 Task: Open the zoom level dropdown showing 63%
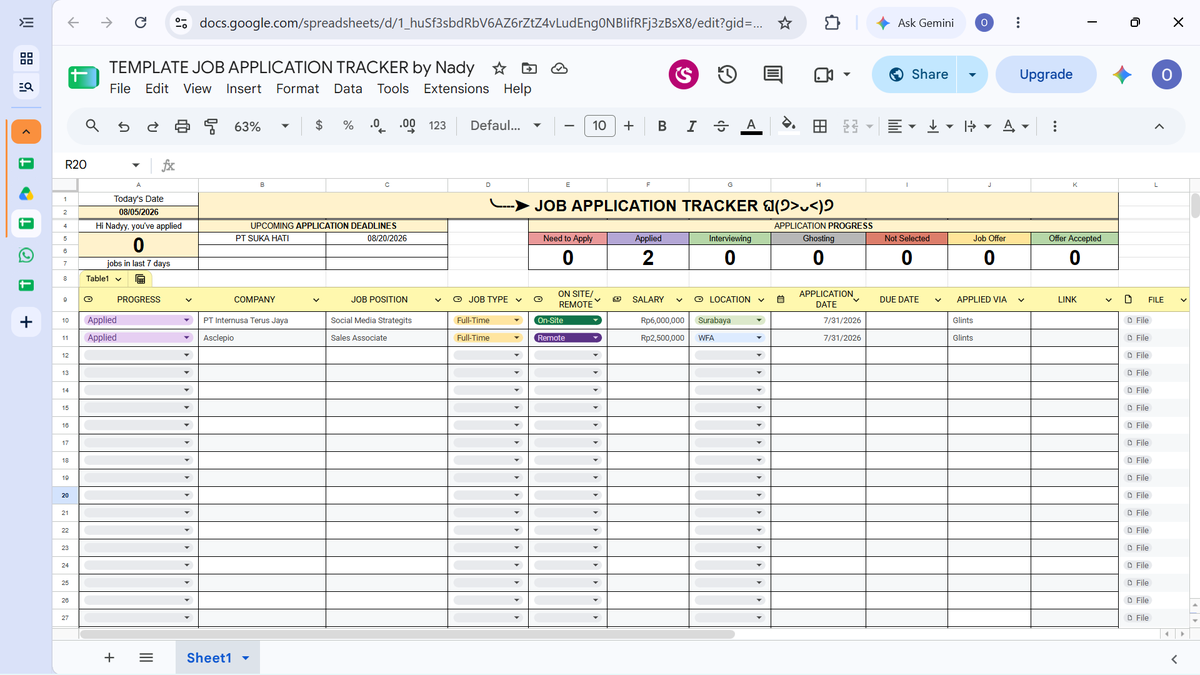point(262,126)
